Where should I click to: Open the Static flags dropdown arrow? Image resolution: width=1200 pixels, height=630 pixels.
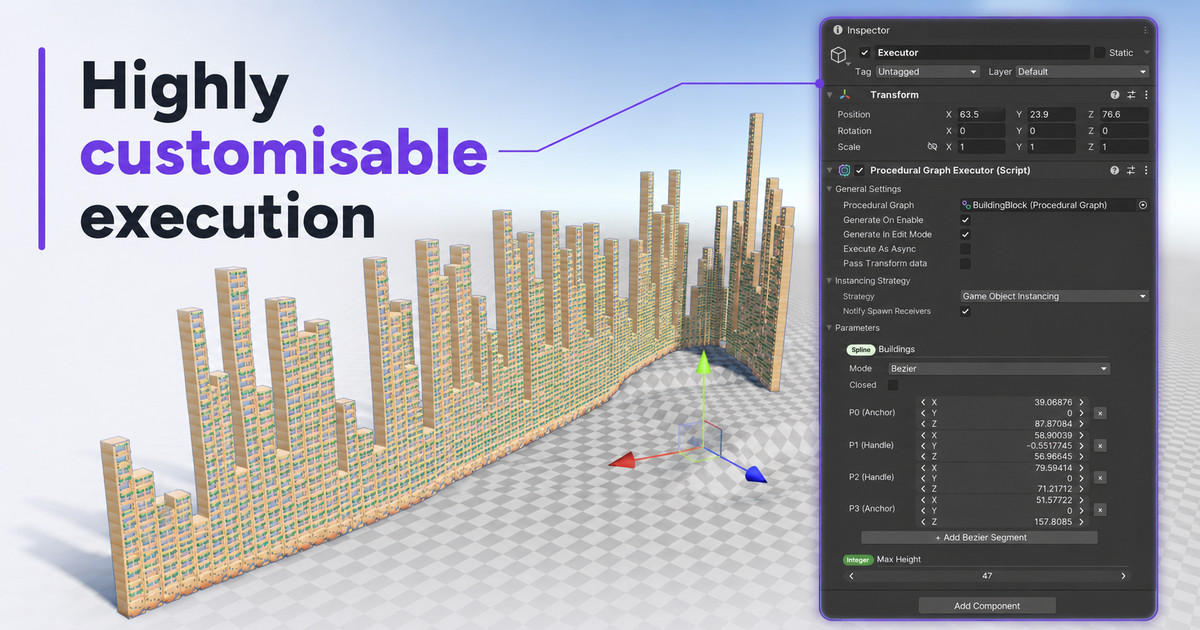click(x=1145, y=52)
